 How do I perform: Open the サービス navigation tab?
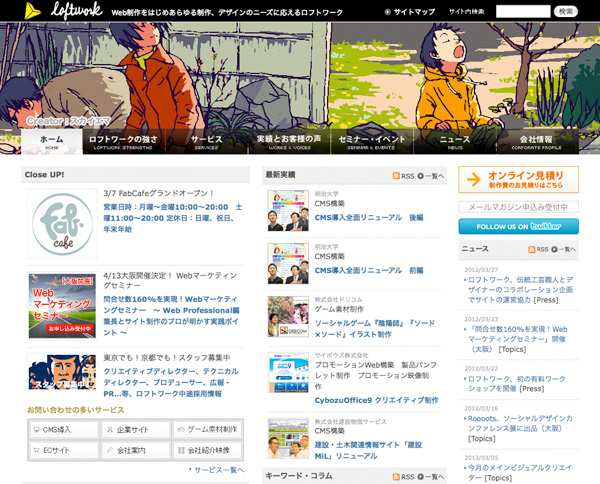(206, 142)
